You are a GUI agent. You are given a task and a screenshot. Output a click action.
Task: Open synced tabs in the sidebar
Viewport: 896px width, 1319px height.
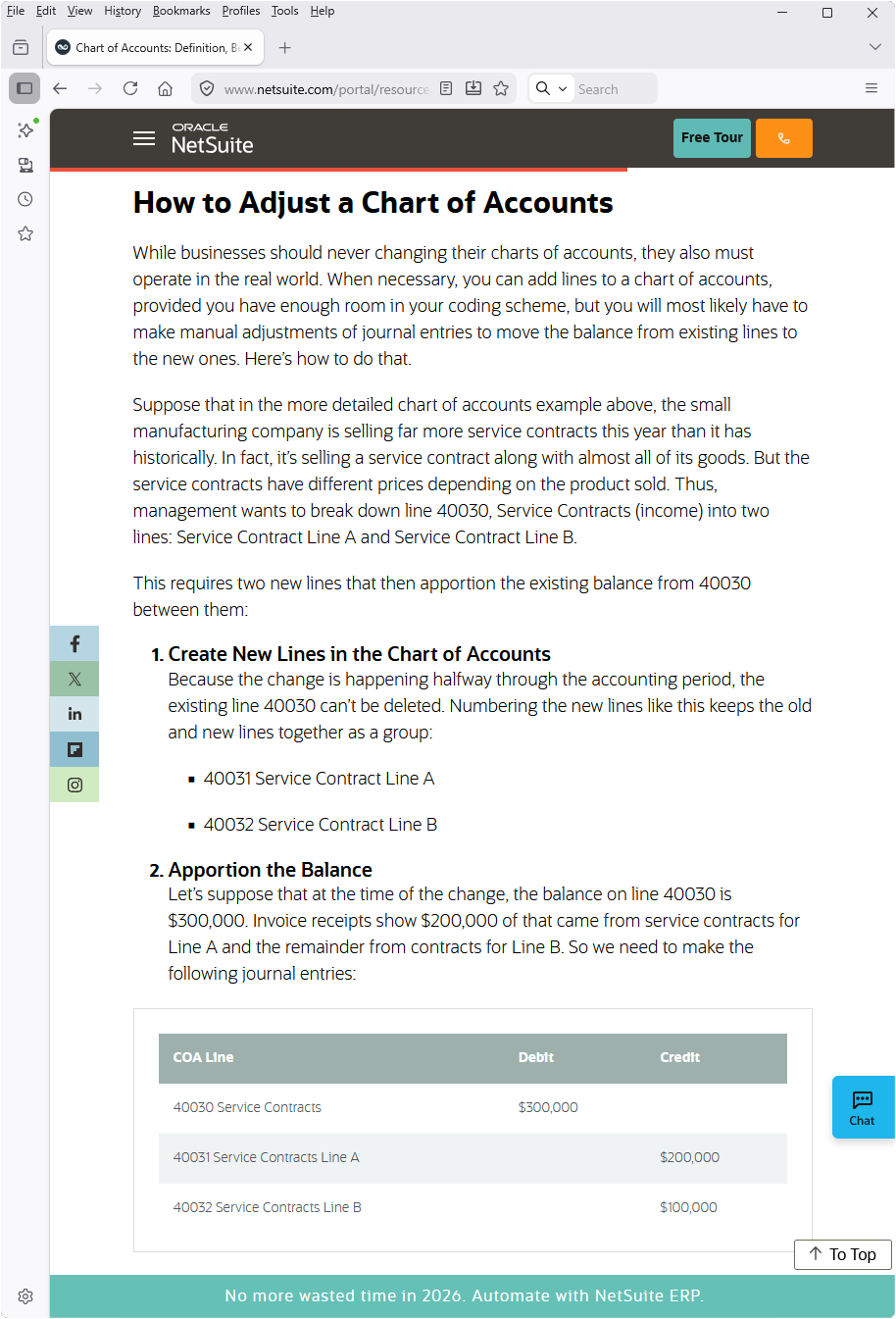click(x=25, y=165)
